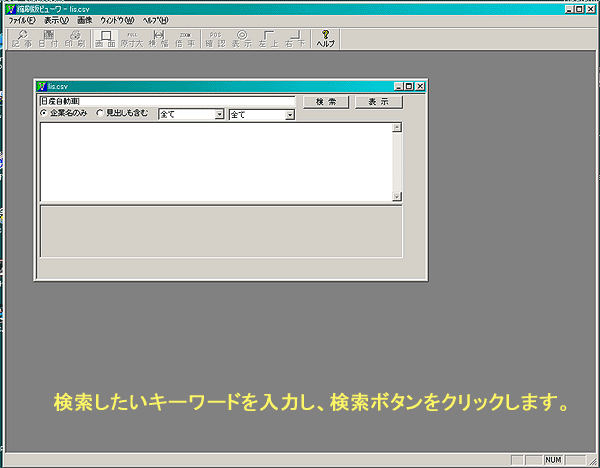600x468 pixels.
Task: Click the keyword field containing 日産自動車
Action: (166, 101)
